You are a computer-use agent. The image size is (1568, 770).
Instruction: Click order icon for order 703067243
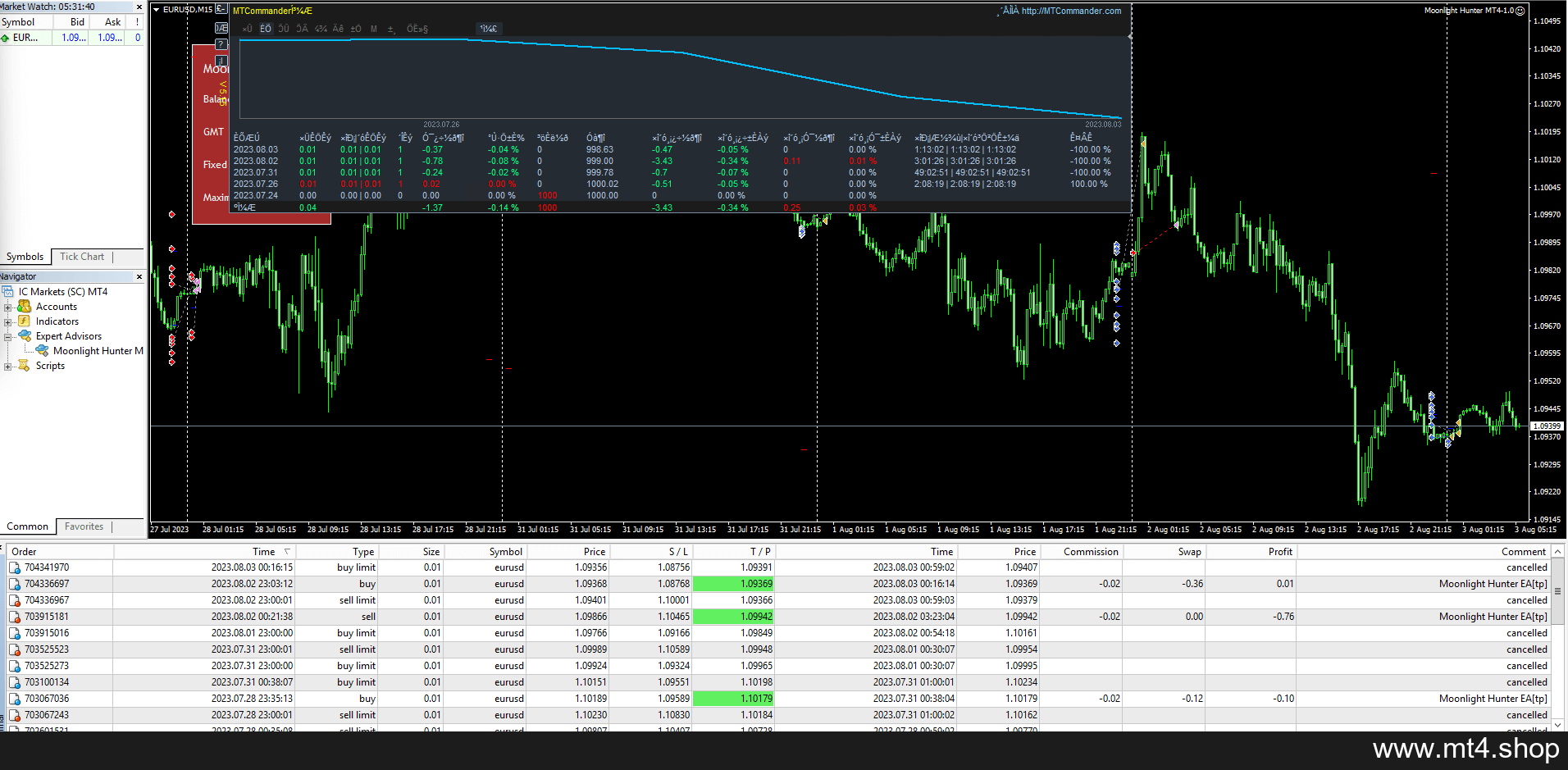15,715
